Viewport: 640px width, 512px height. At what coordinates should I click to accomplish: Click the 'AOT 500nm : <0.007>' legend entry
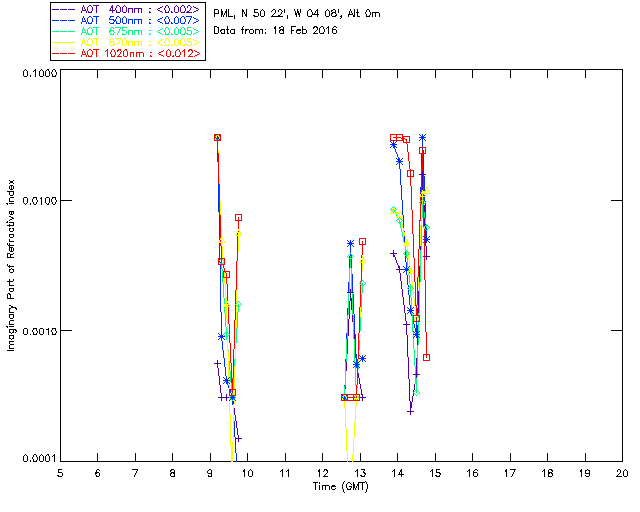[x=127, y=20]
